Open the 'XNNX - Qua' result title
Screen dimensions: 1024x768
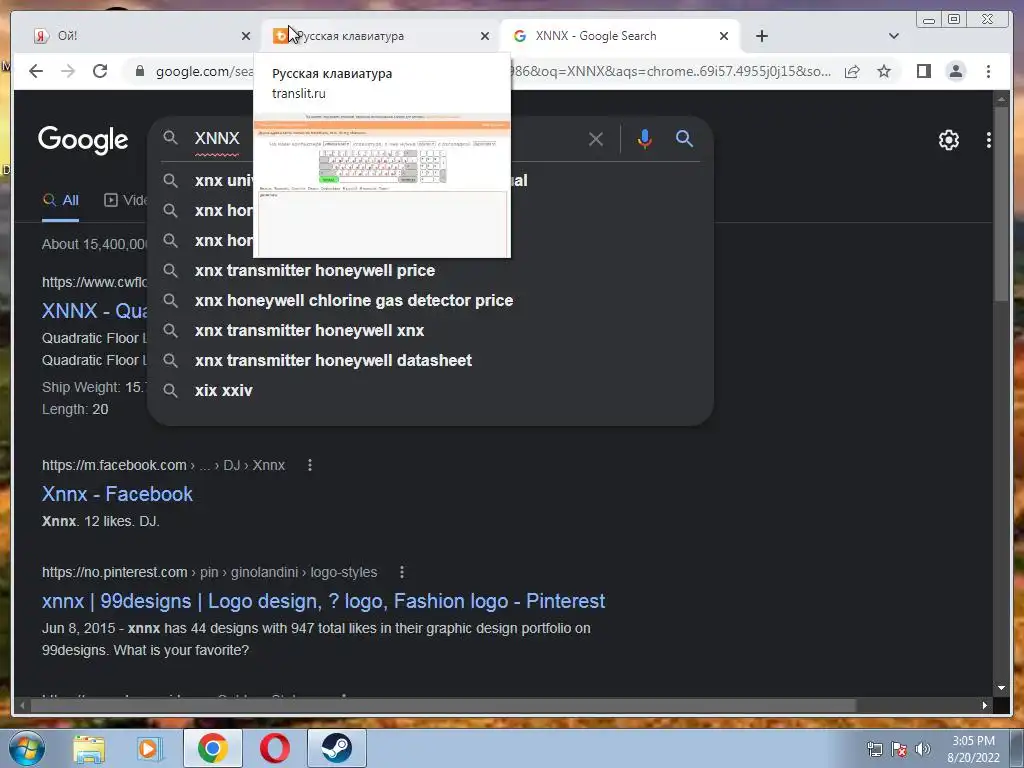[x=94, y=310]
